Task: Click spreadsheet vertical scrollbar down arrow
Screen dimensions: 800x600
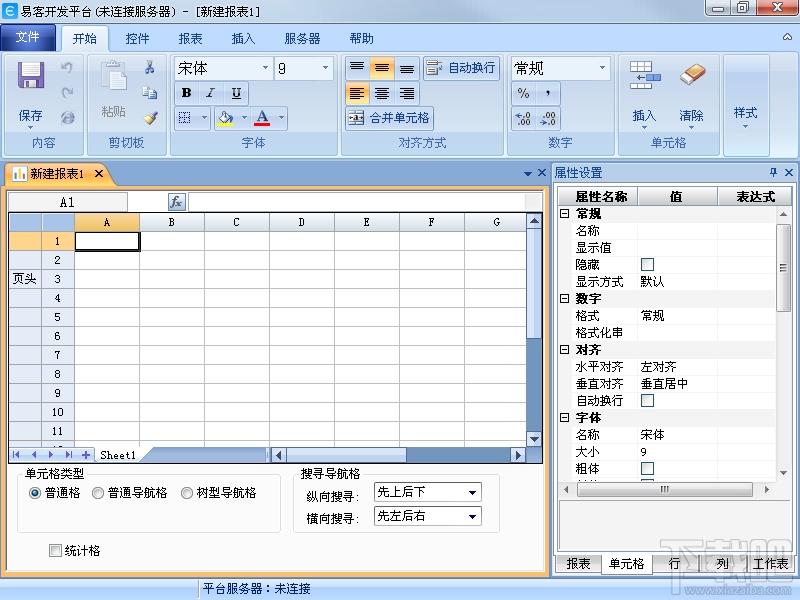Action: point(534,439)
